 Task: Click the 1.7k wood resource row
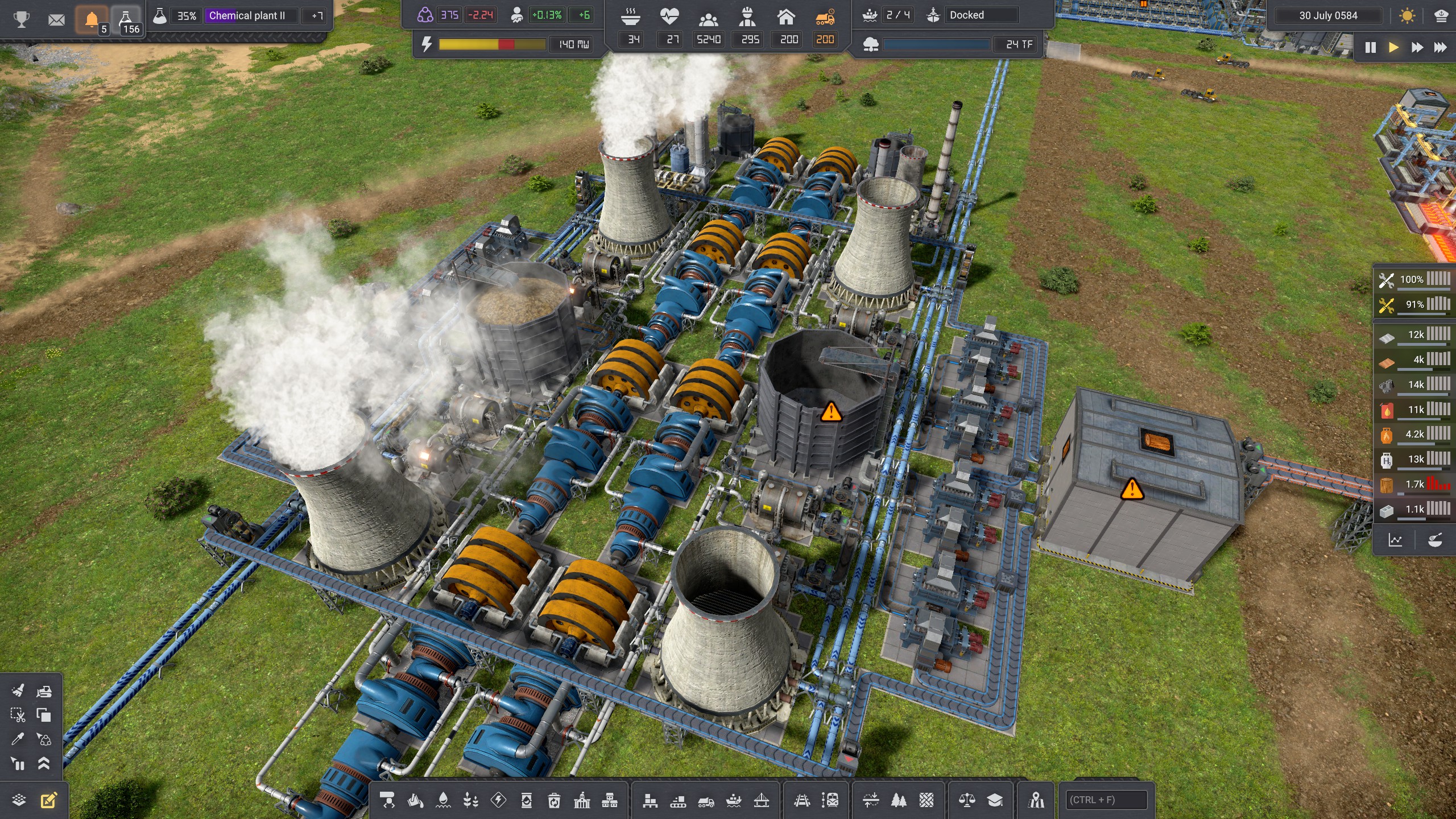(x=1414, y=485)
